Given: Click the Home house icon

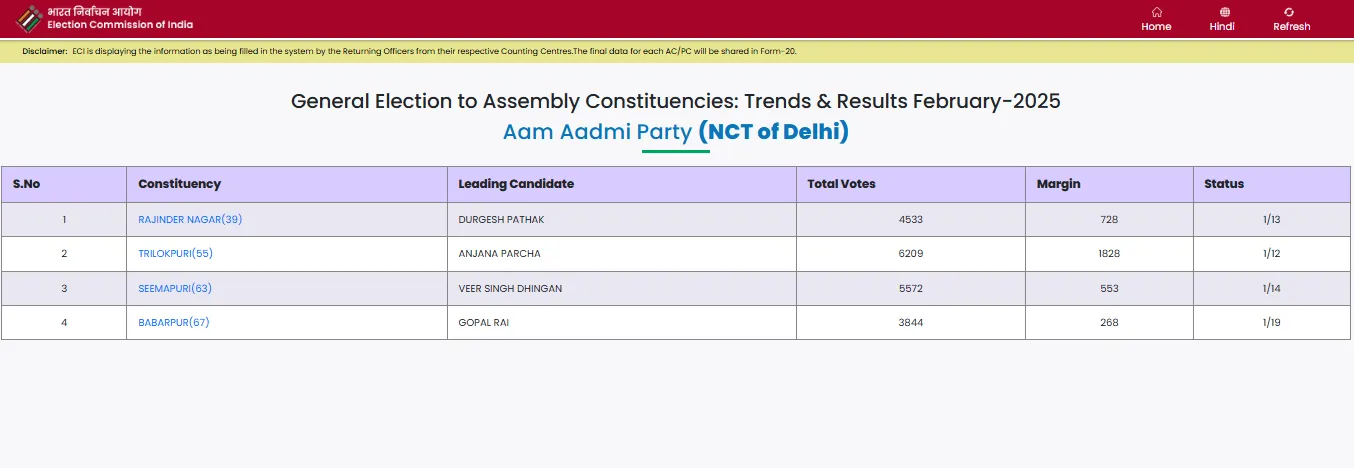Looking at the screenshot, I should click(1156, 12).
